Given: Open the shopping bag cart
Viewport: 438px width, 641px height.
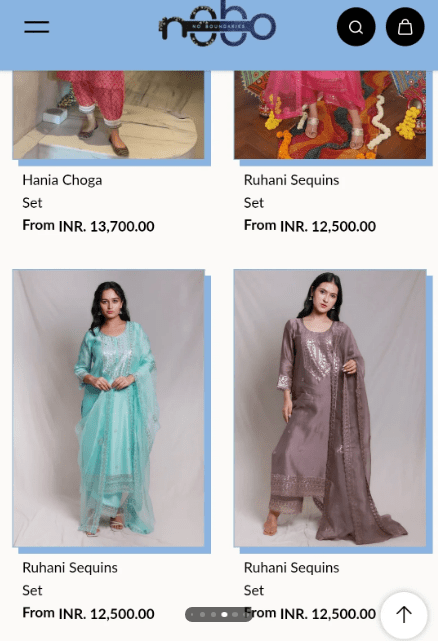Looking at the screenshot, I should pyautogui.click(x=405, y=27).
